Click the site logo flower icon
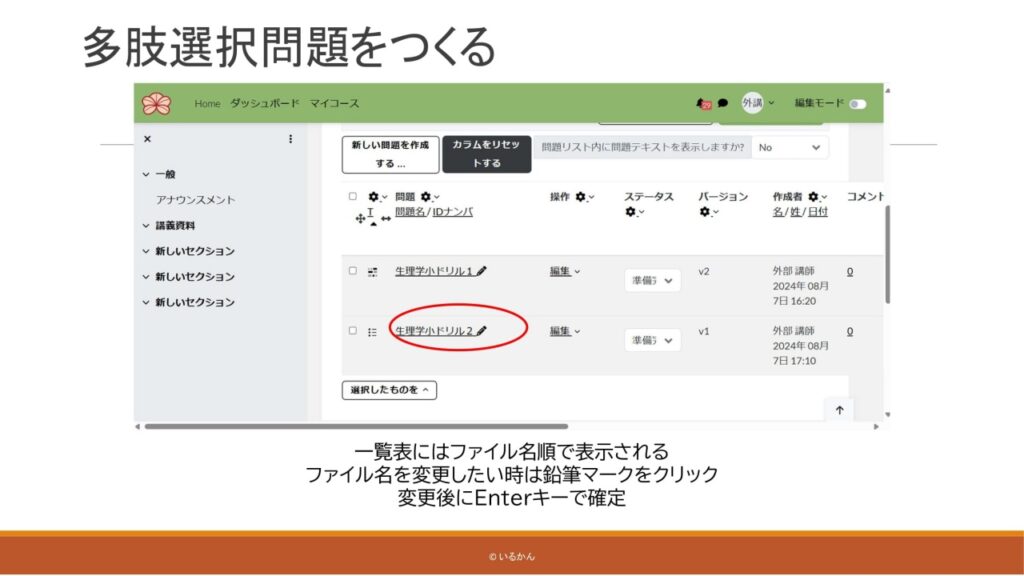Screen dimensions: 1024x576 point(156,103)
